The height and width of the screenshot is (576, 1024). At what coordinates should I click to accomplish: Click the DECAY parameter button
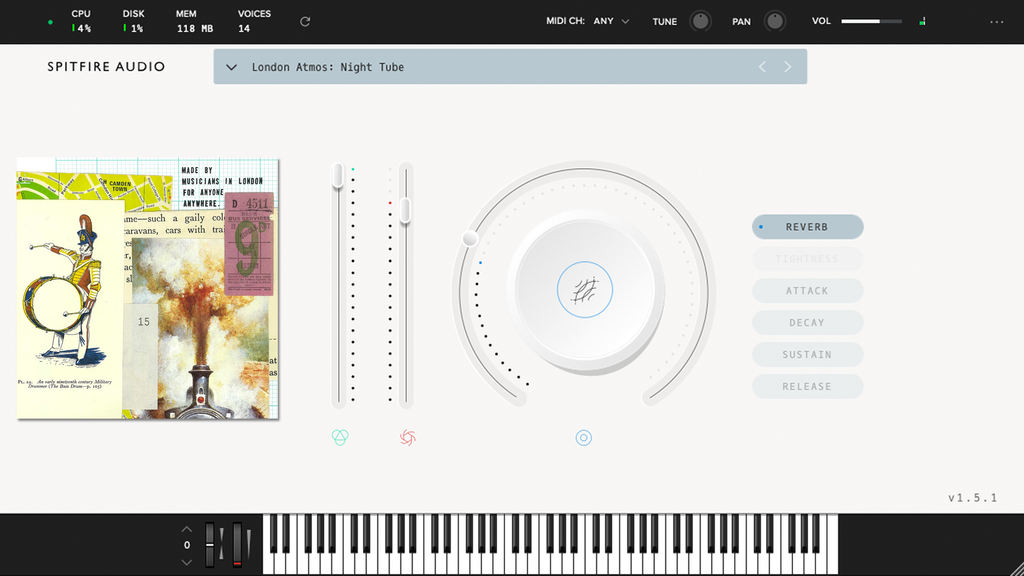(x=807, y=322)
